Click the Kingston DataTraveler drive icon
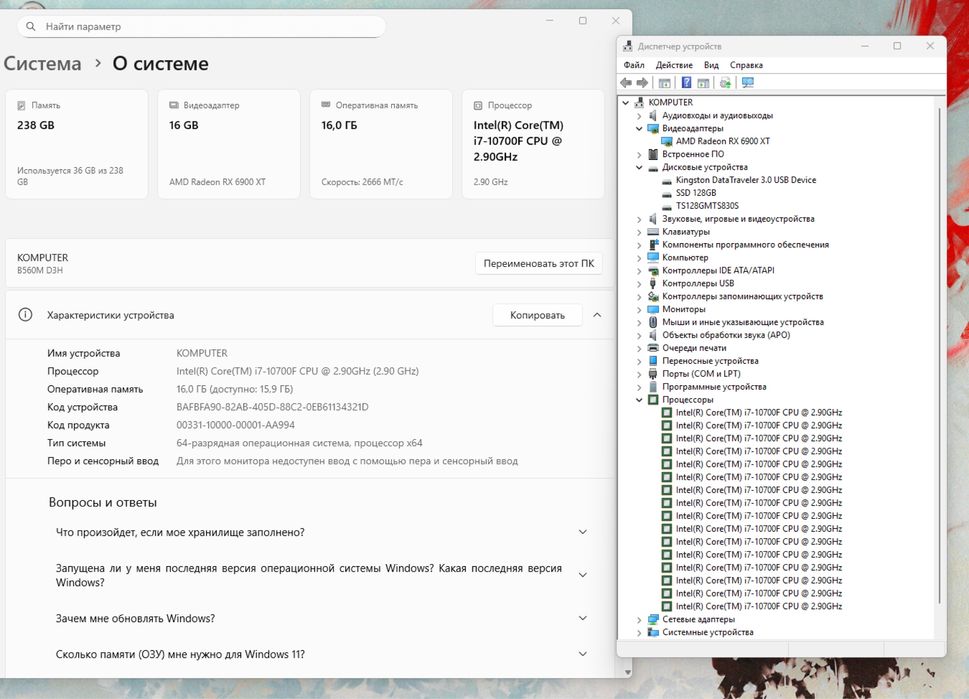This screenshot has width=969, height=699. click(667, 180)
